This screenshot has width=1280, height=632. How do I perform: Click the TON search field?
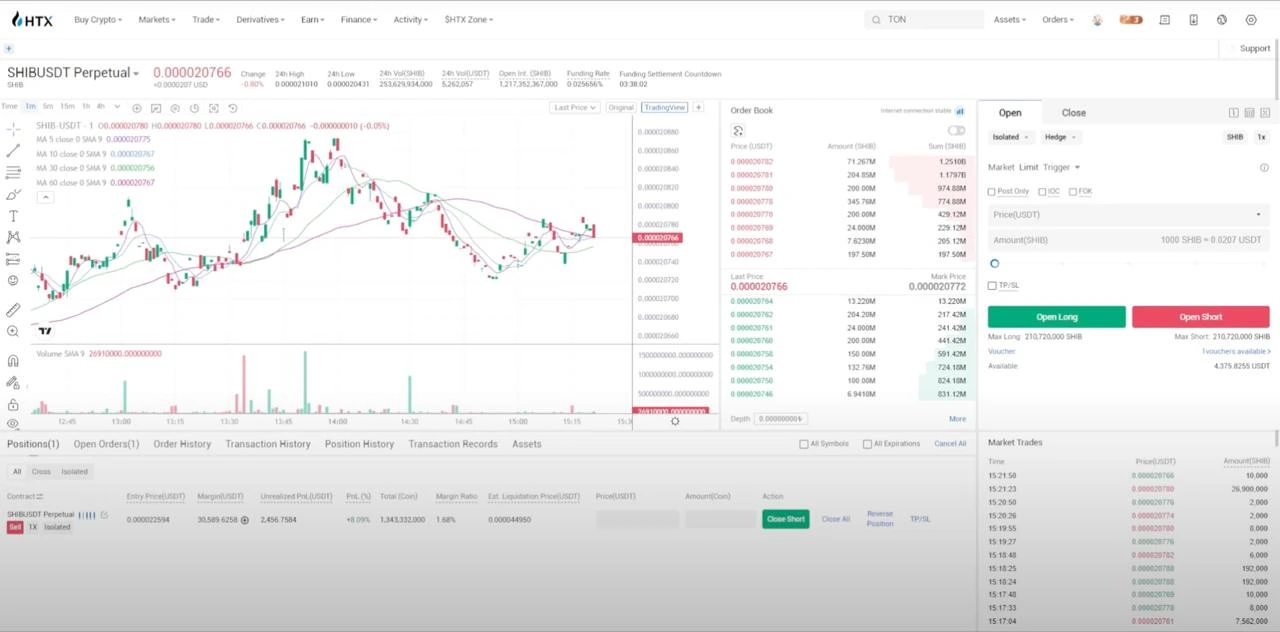tap(925, 20)
